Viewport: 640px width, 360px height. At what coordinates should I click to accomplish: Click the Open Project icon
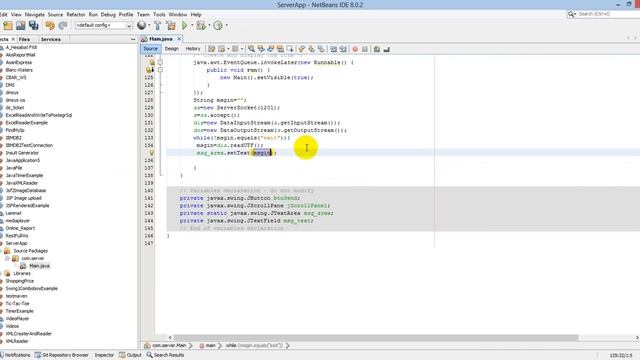[x=21, y=25]
